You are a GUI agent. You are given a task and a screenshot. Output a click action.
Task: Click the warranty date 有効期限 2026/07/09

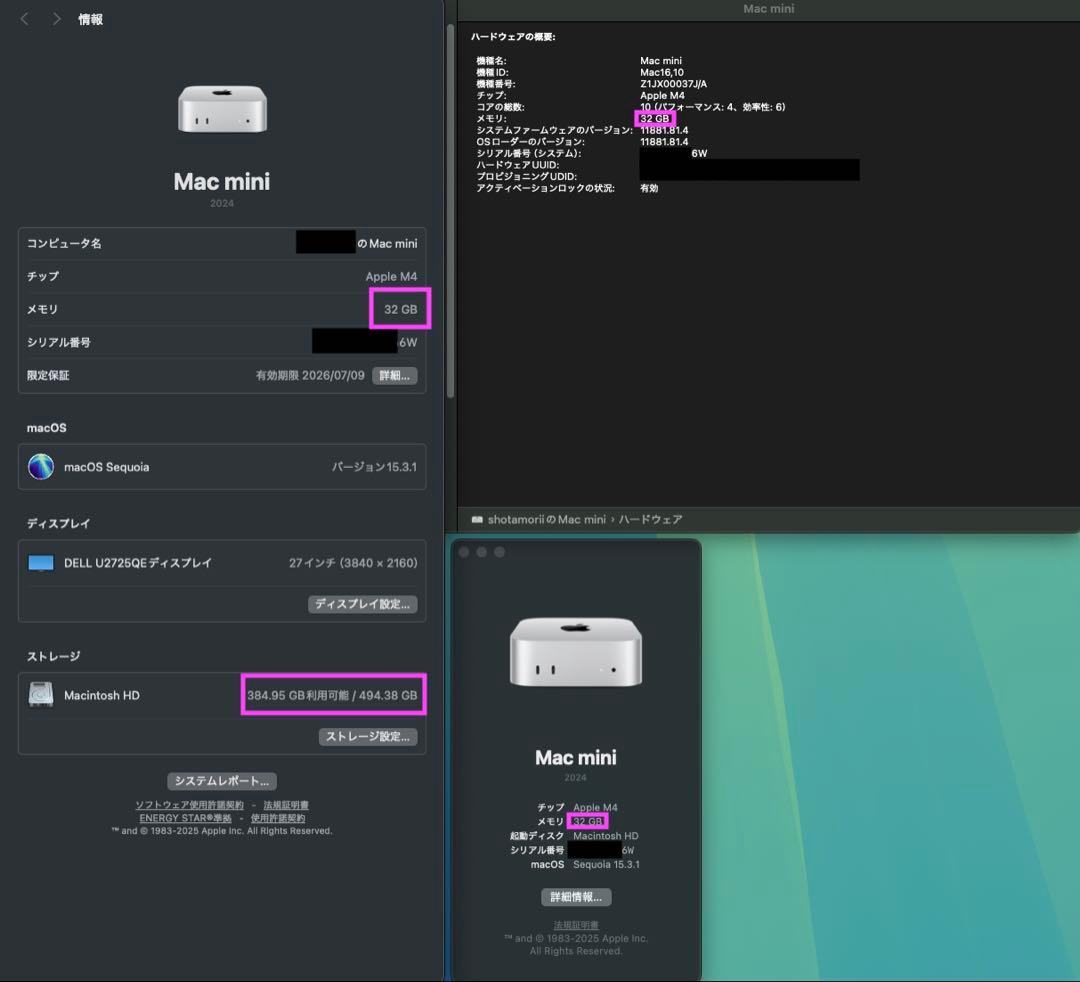310,375
